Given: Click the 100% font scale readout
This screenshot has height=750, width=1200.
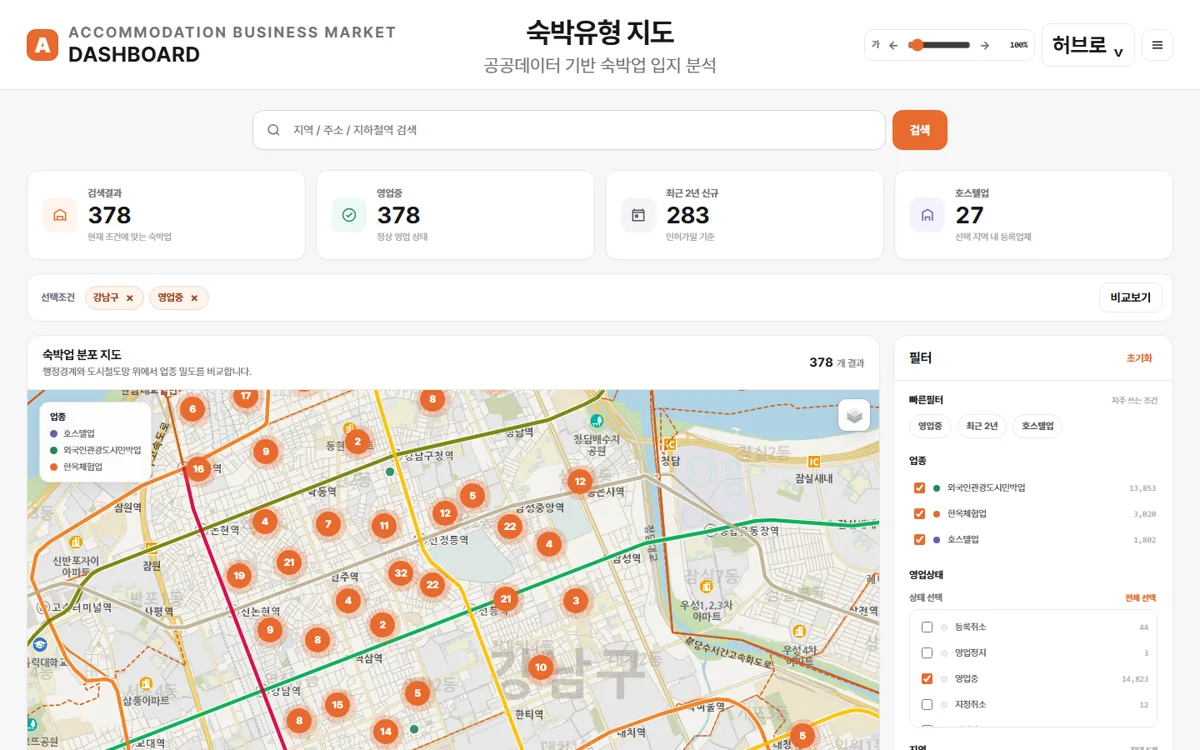Looking at the screenshot, I should coord(1019,45).
